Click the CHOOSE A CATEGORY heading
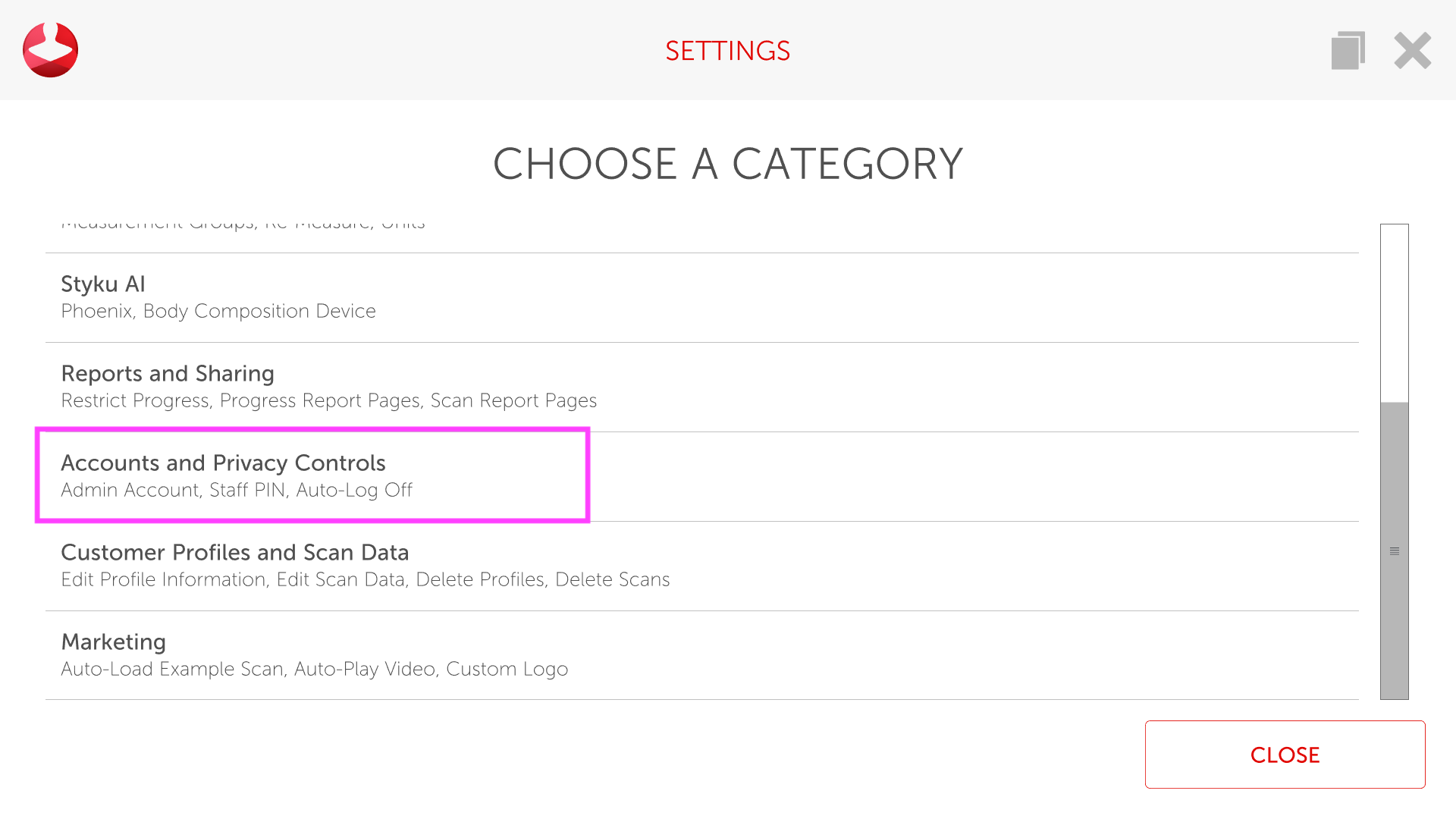 (x=727, y=164)
